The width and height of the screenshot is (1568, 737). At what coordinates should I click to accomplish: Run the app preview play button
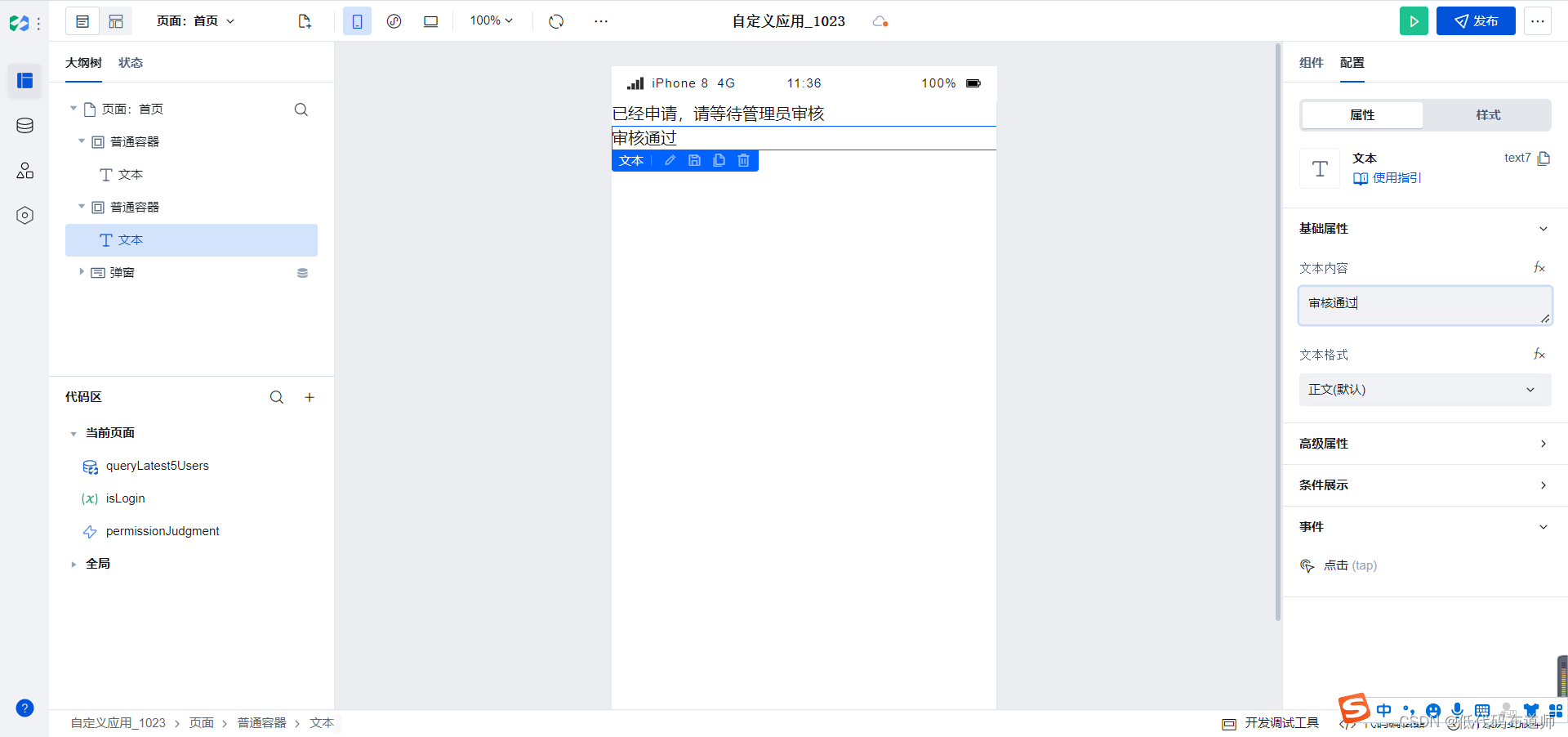pyautogui.click(x=1414, y=21)
